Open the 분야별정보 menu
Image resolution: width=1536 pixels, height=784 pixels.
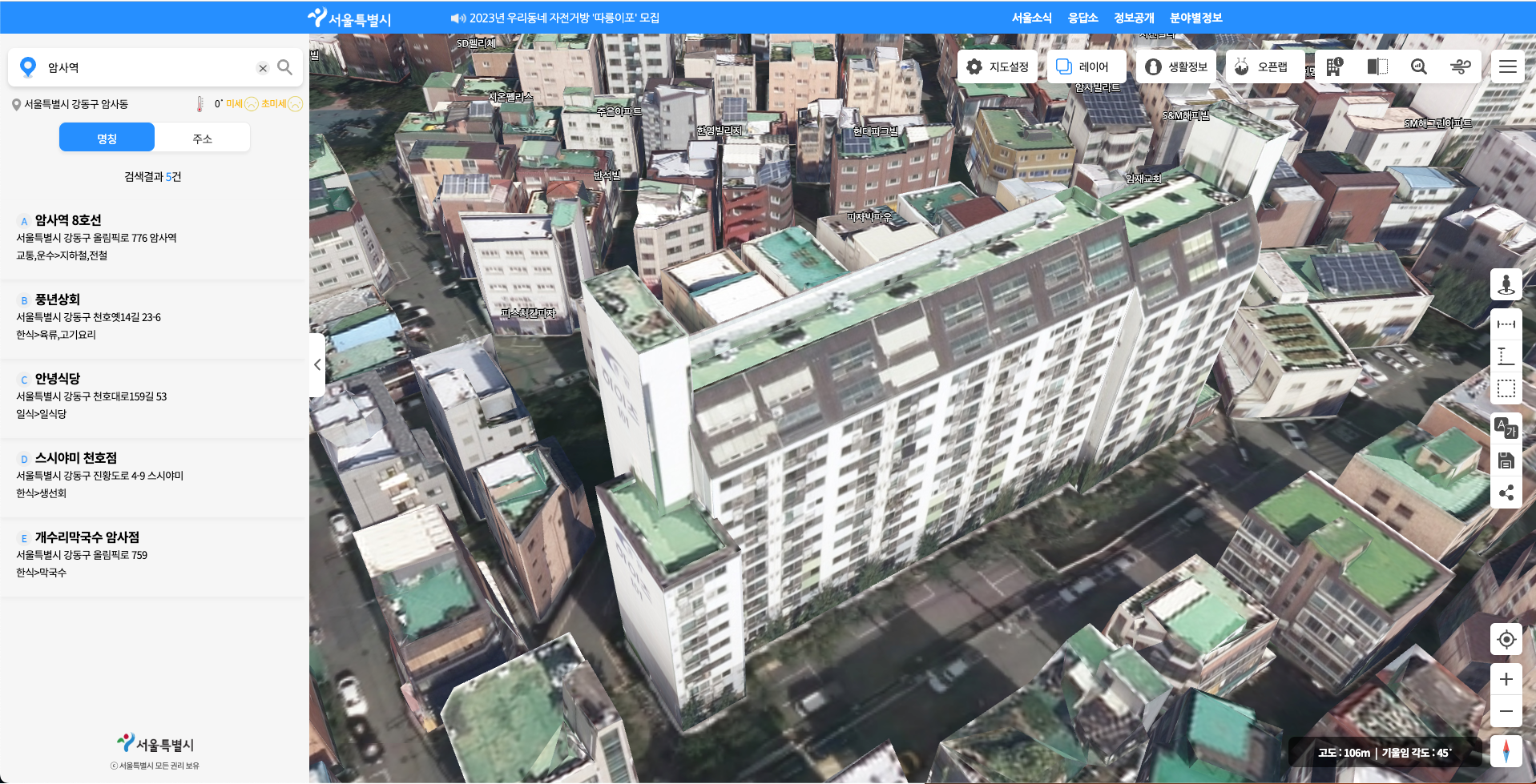(1195, 18)
